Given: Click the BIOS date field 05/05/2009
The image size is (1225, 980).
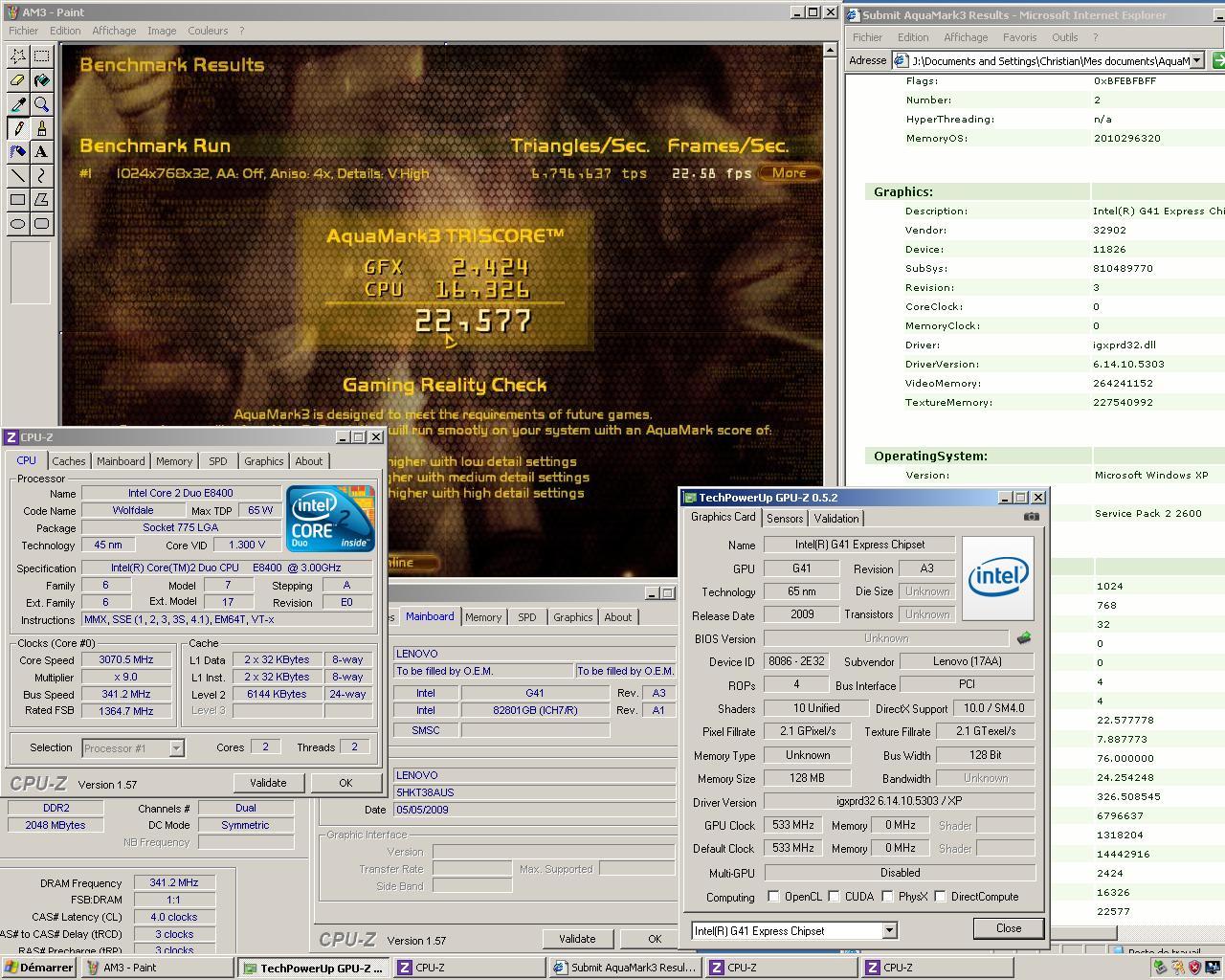Looking at the screenshot, I should (x=536, y=810).
